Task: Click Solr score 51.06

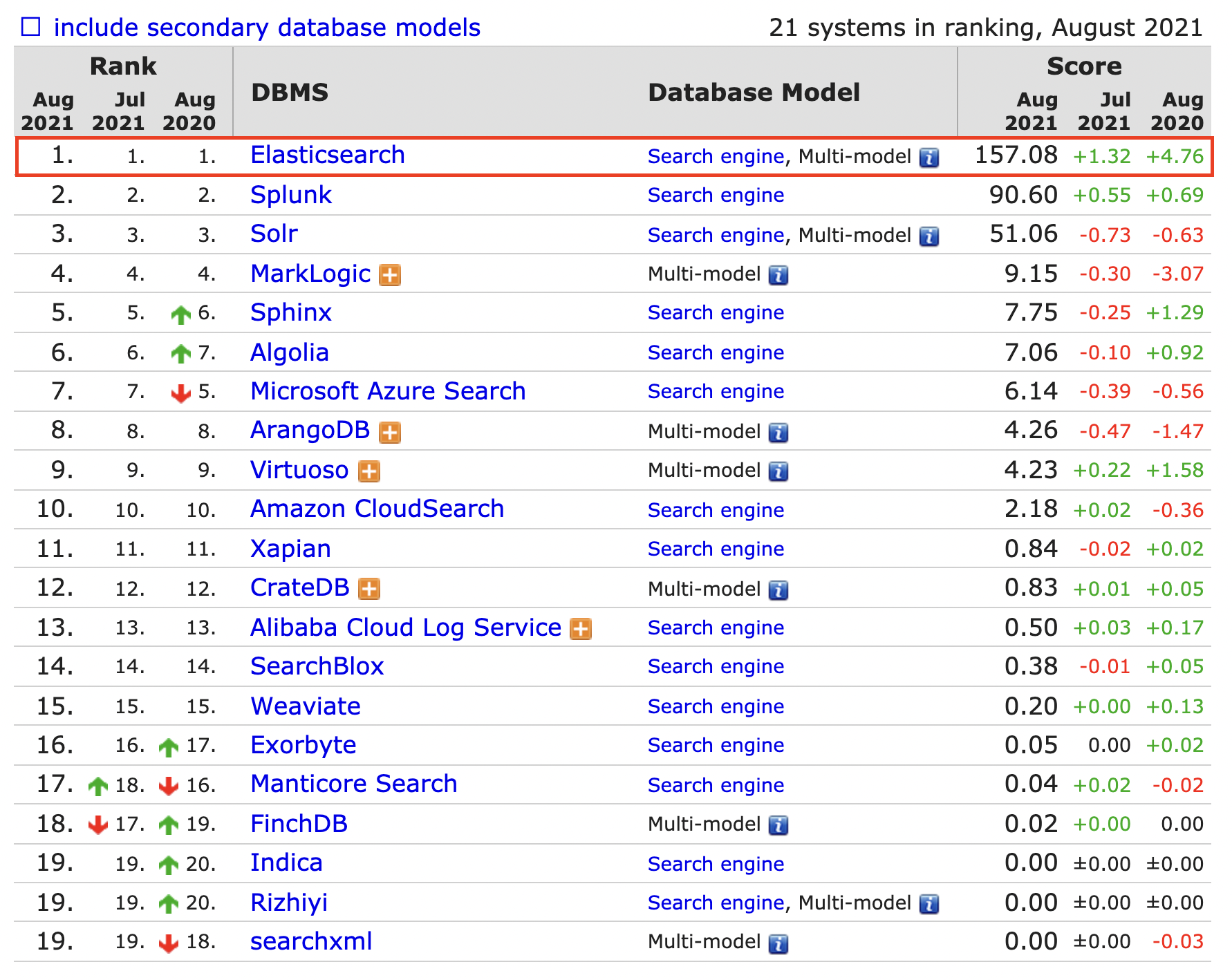Action: pyautogui.click(x=1023, y=234)
